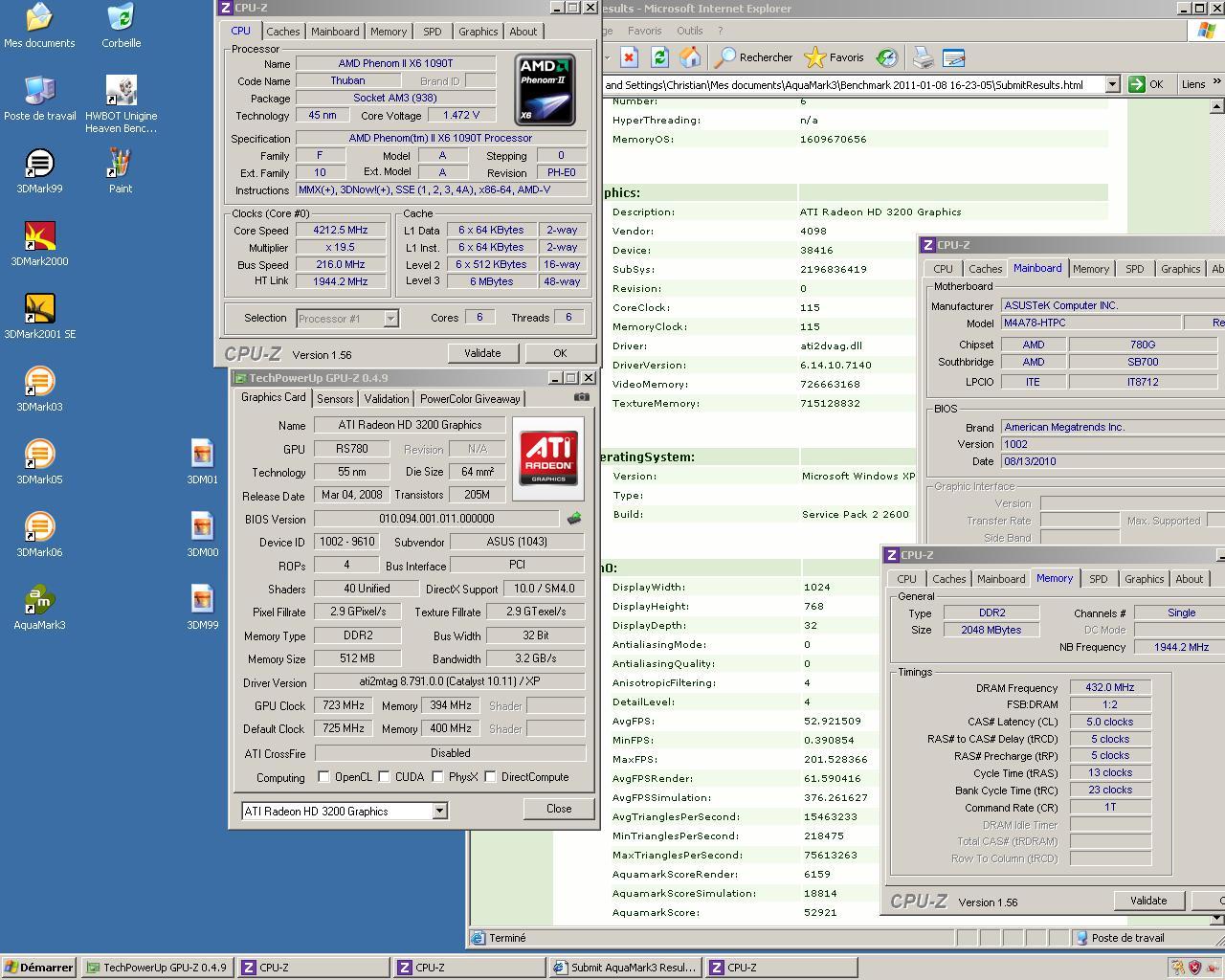Open GPU-Z graphics card selection dropdown
Viewport: 1225px width, 980px height.
pos(439,812)
